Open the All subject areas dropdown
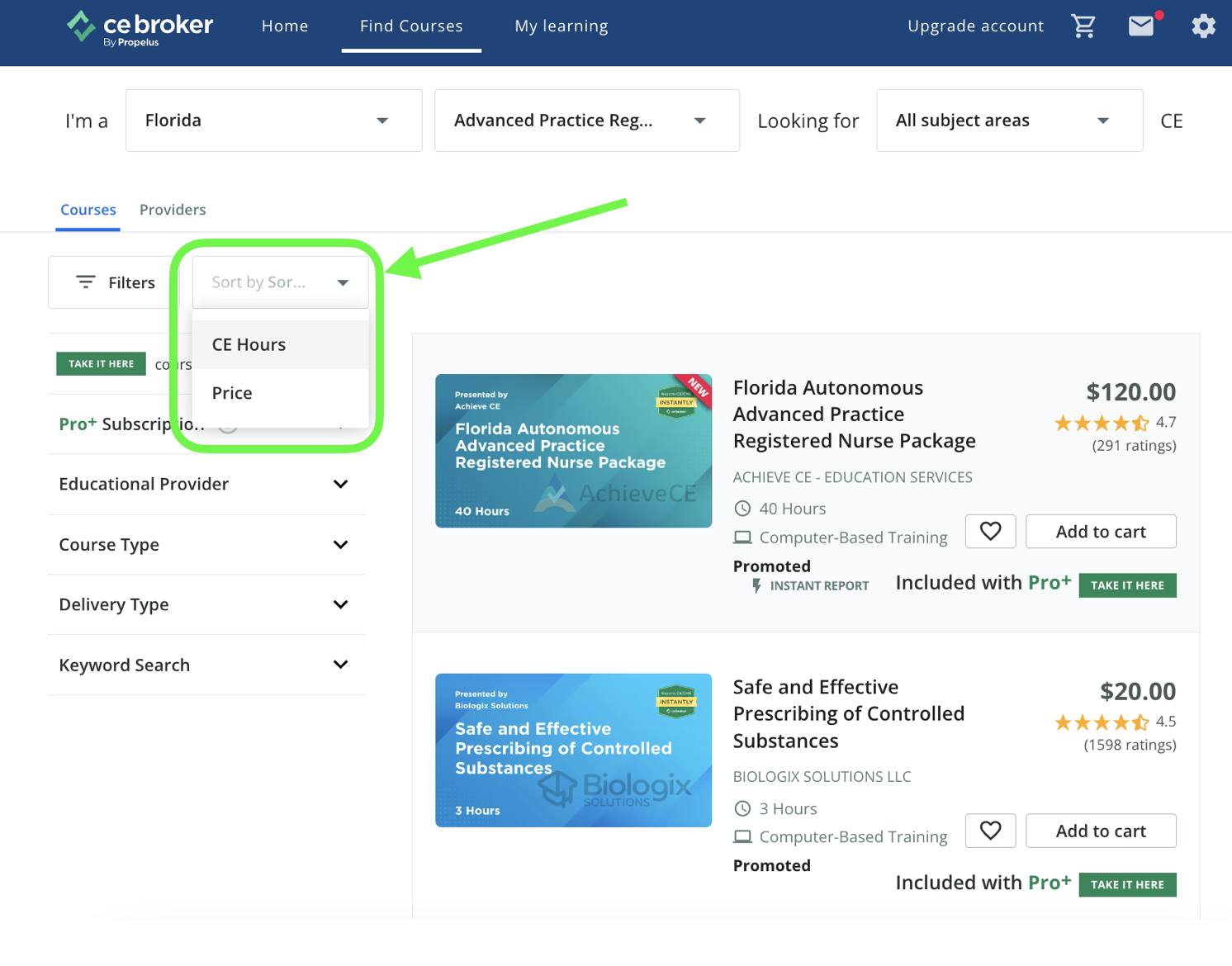 pos(1008,121)
